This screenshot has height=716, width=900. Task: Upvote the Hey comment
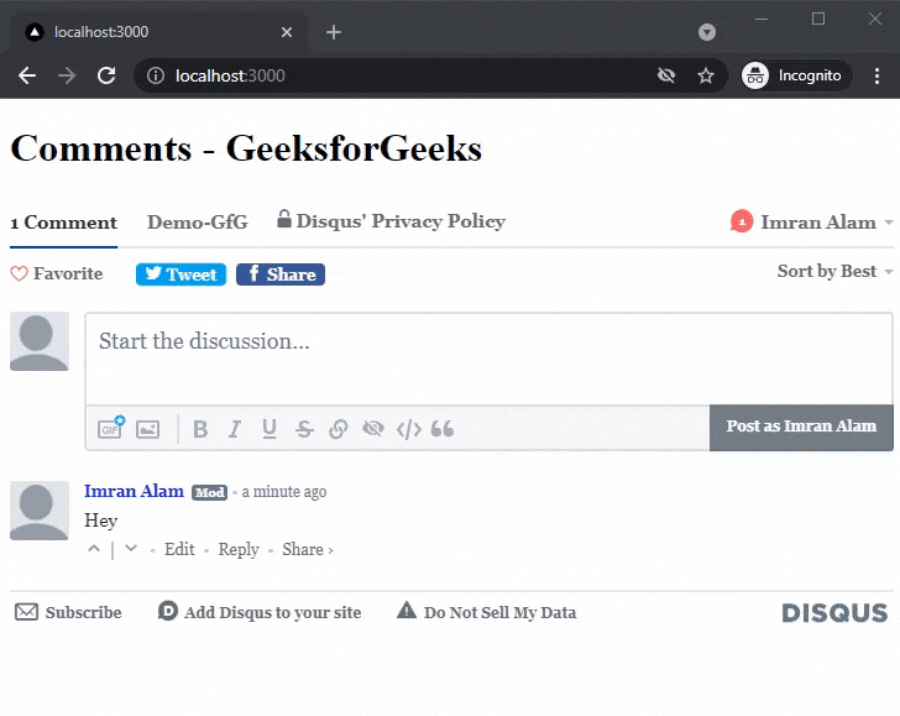click(94, 548)
